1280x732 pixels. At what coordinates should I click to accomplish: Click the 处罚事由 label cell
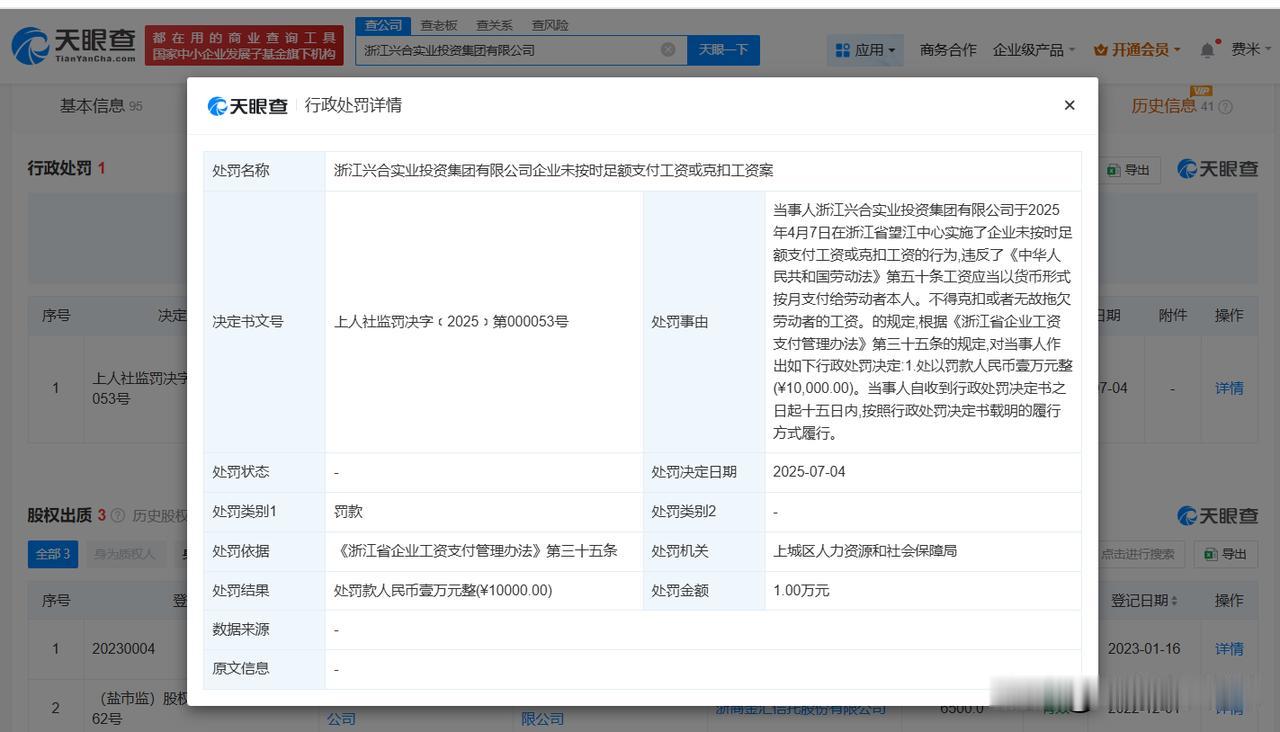[704, 322]
